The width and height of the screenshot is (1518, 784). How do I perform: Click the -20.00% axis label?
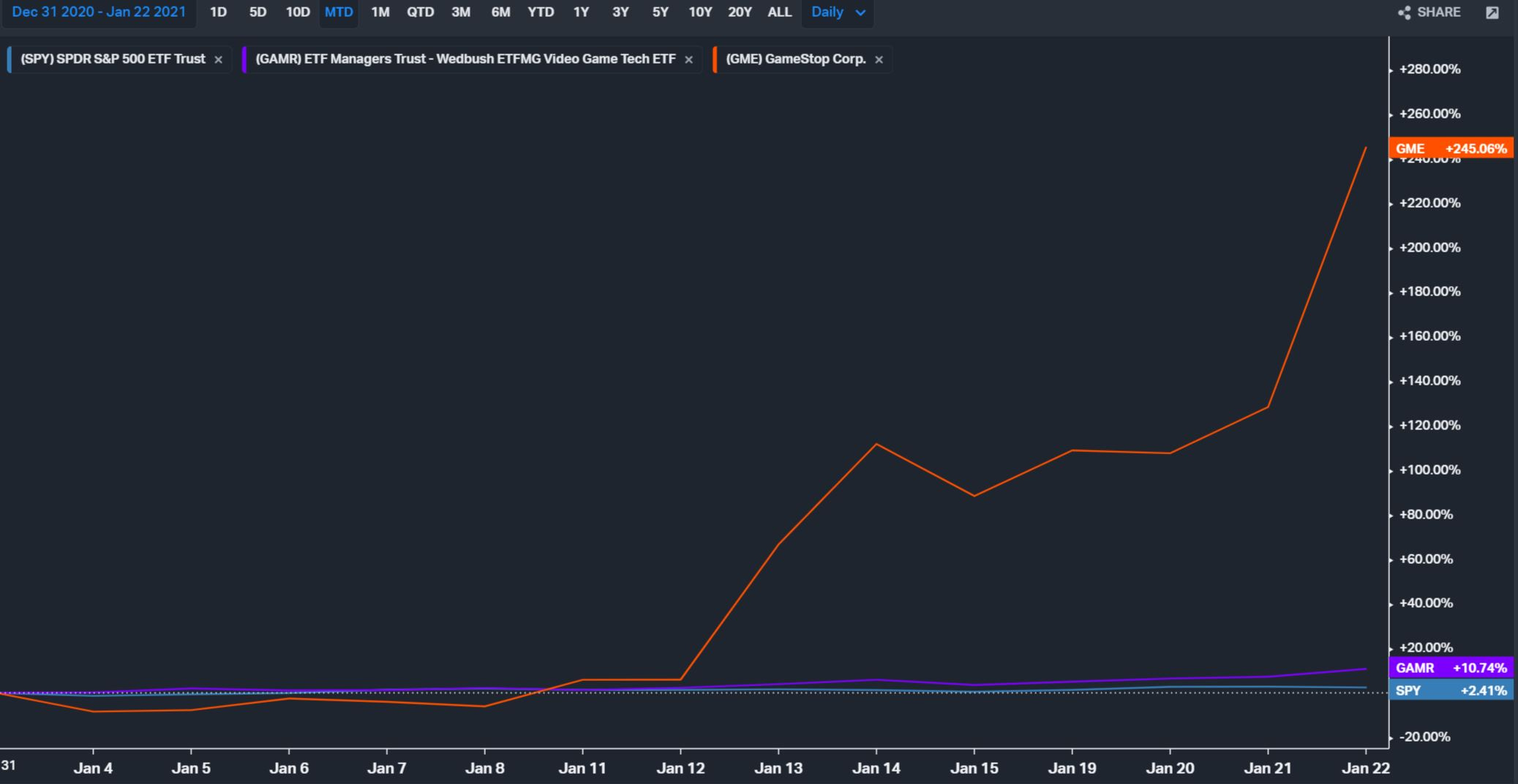click(1424, 736)
